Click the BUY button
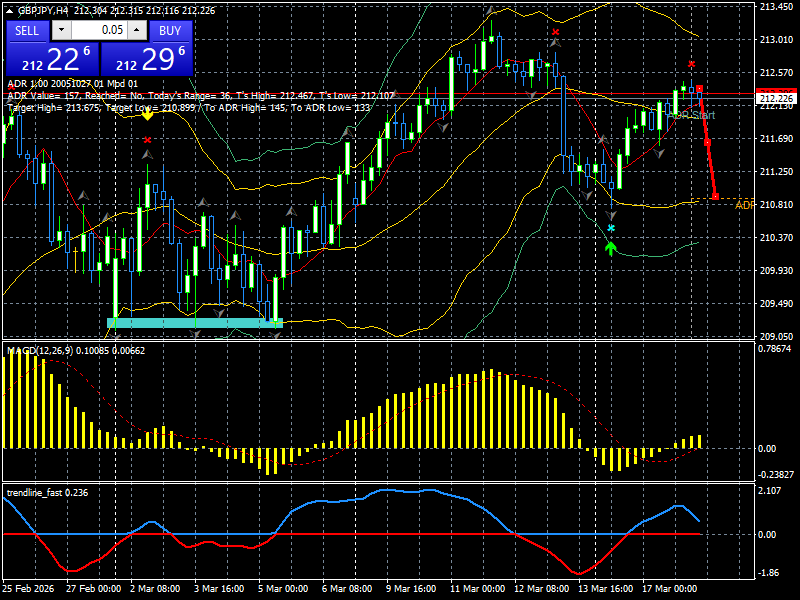 point(170,31)
